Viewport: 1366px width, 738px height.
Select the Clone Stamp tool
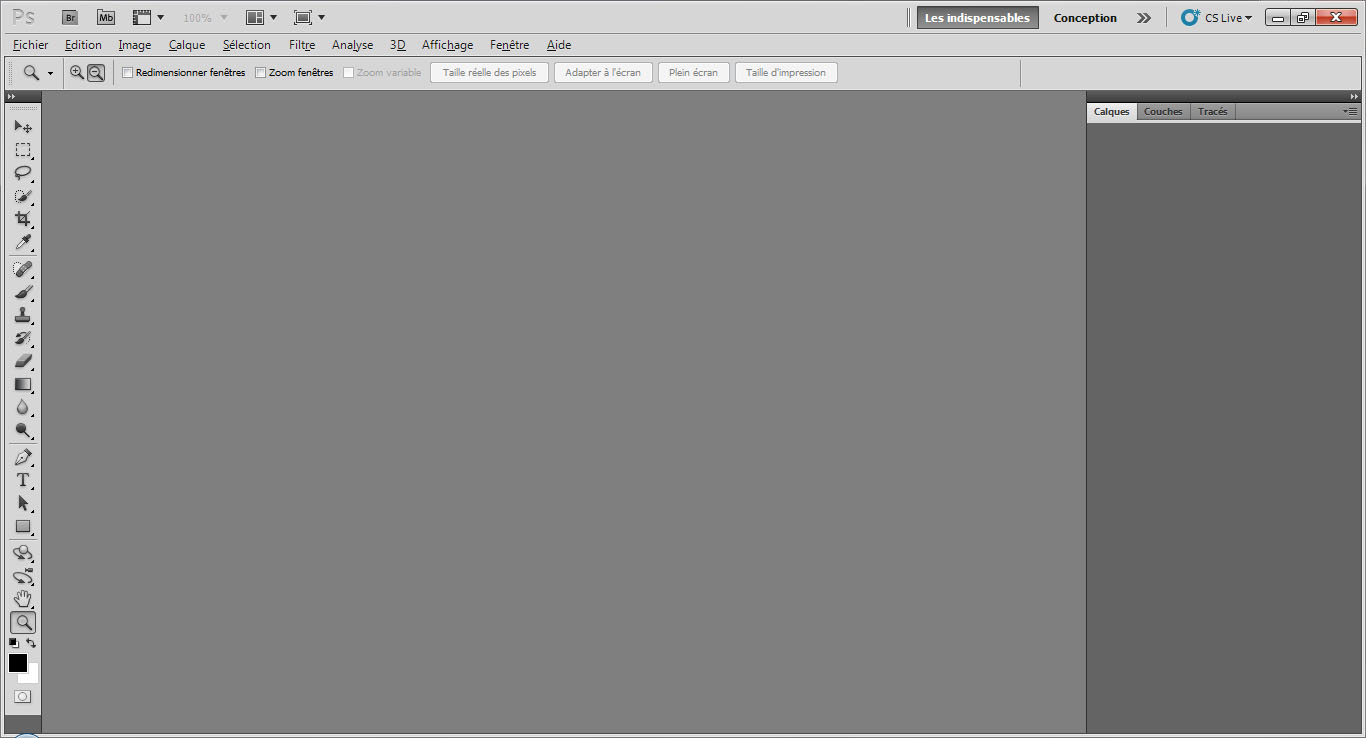(22, 315)
